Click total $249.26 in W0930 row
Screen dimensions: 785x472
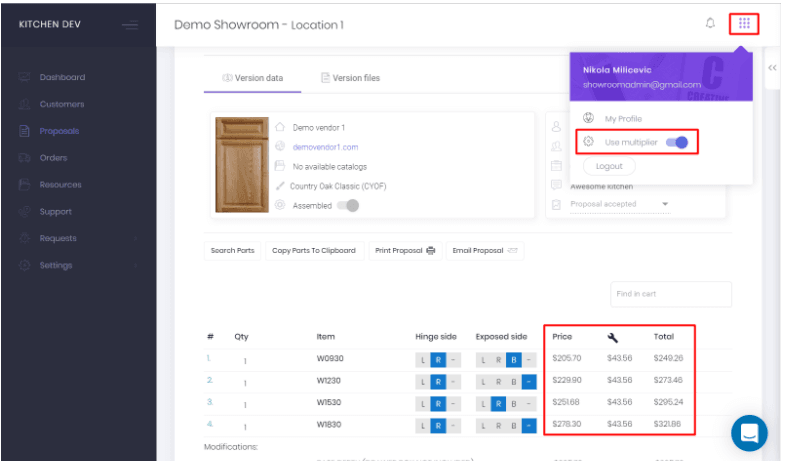[668, 358]
